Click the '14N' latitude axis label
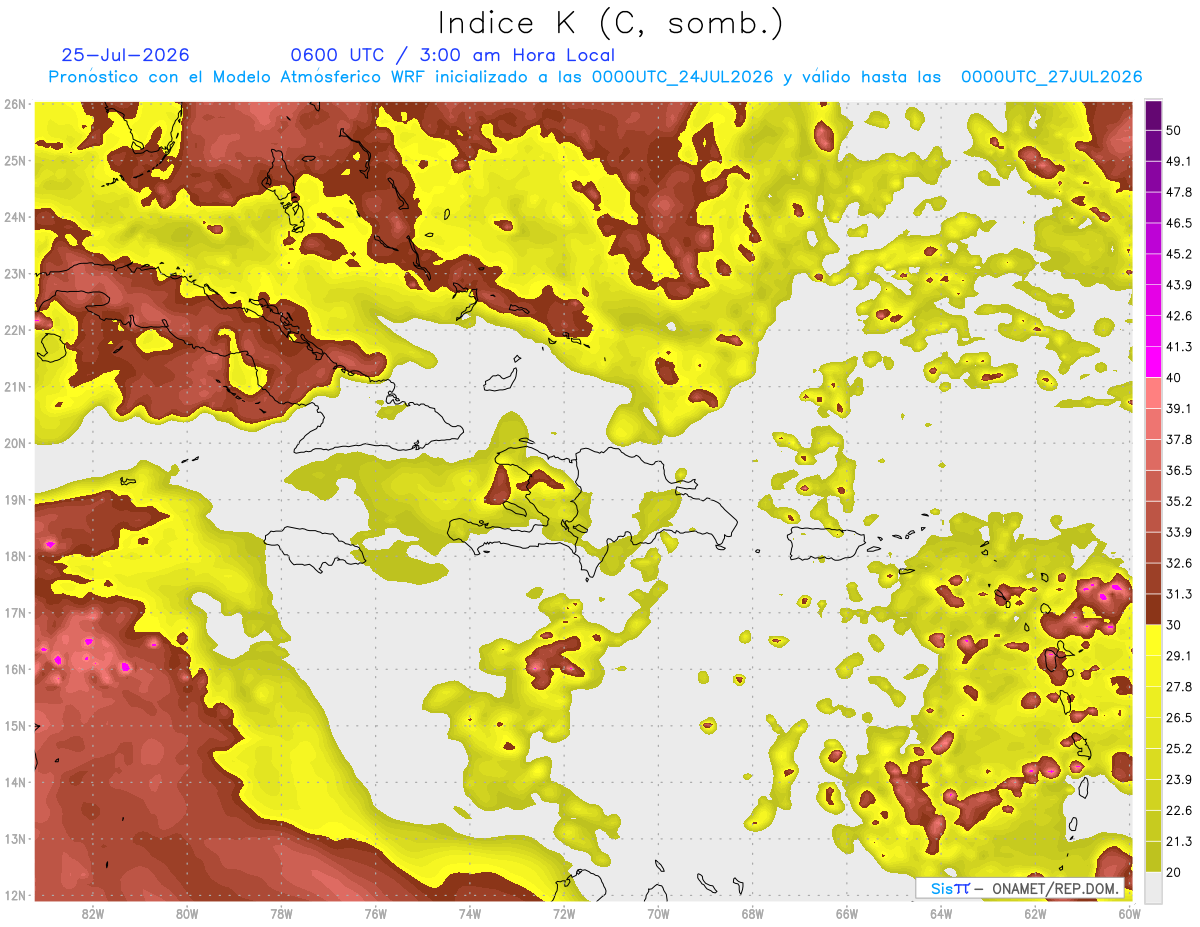This screenshot has width=1200, height=927. coord(15,782)
